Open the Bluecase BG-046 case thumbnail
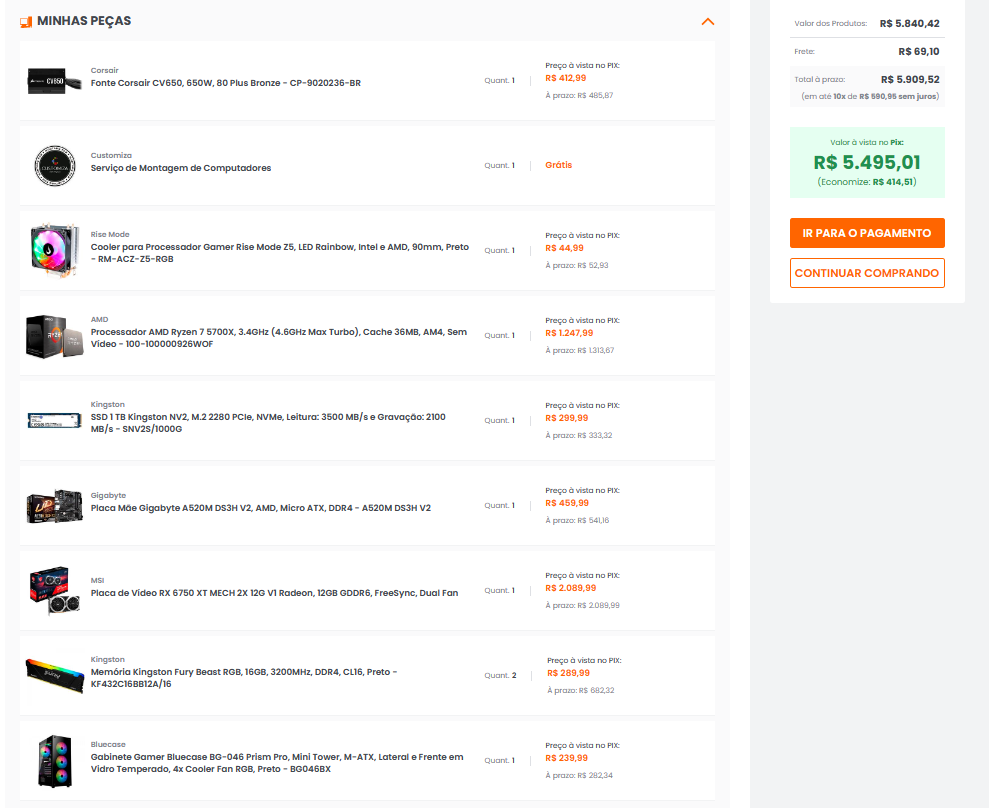The height and width of the screenshot is (808, 989). [x=55, y=761]
